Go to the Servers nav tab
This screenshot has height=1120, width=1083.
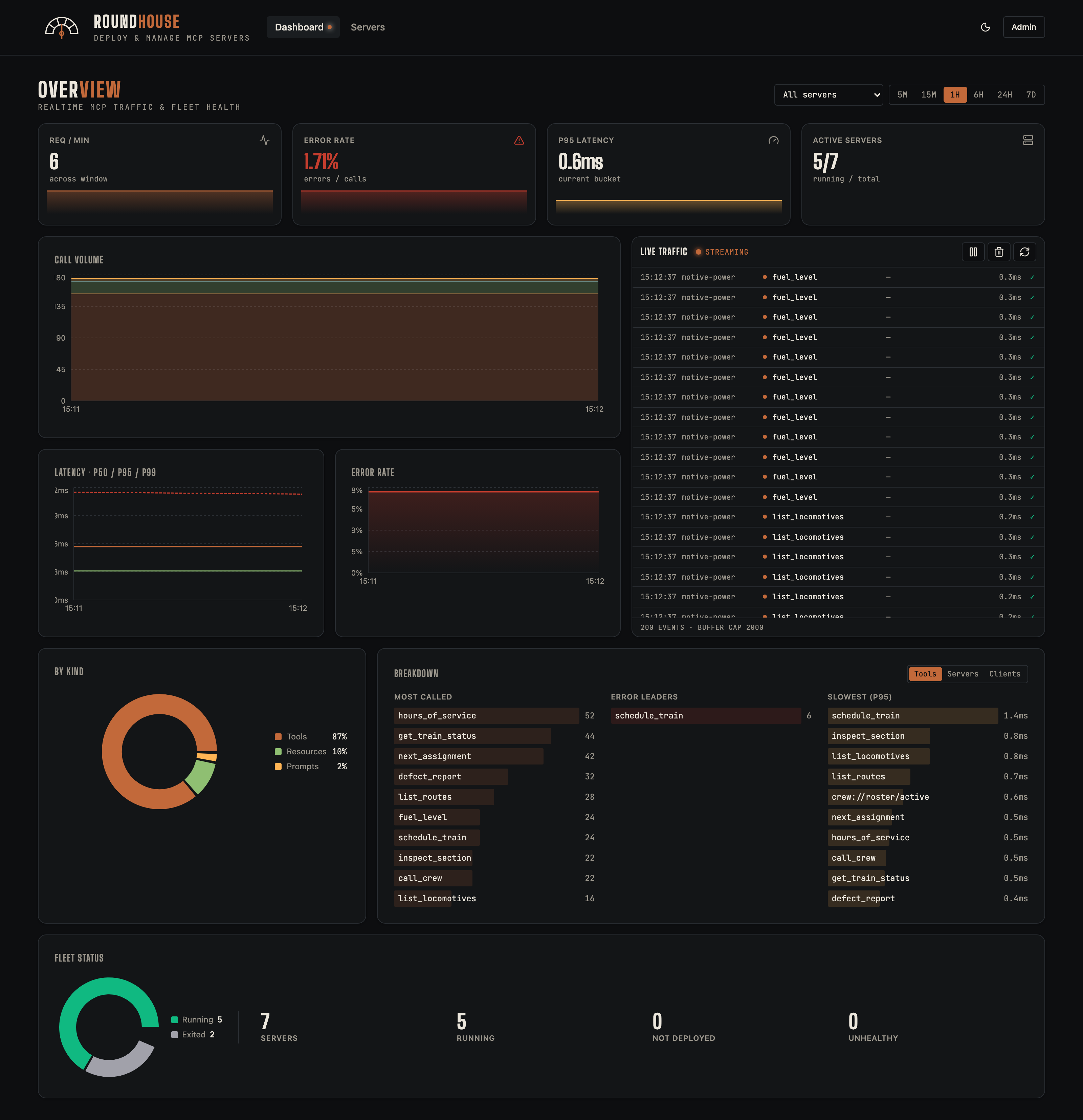tap(368, 27)
